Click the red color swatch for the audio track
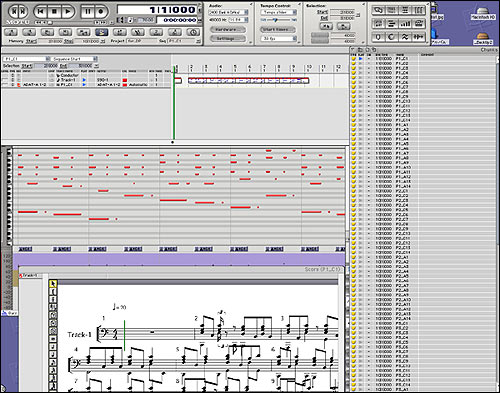The width and height of the screenshot is (500, 393). tap(125, 85)
